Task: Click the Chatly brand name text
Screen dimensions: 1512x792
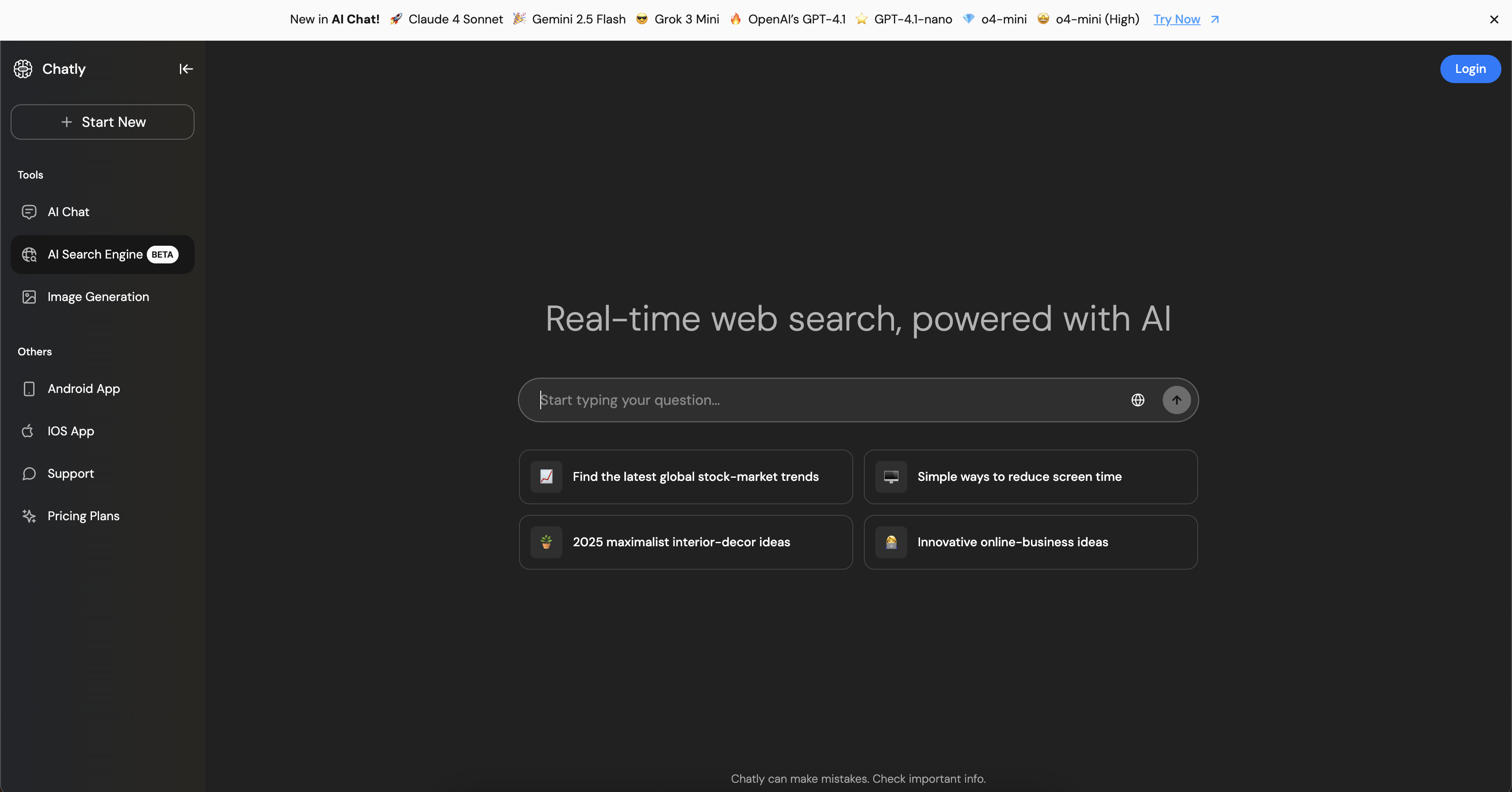Action: pyautogui.click(x=64, y=69)
